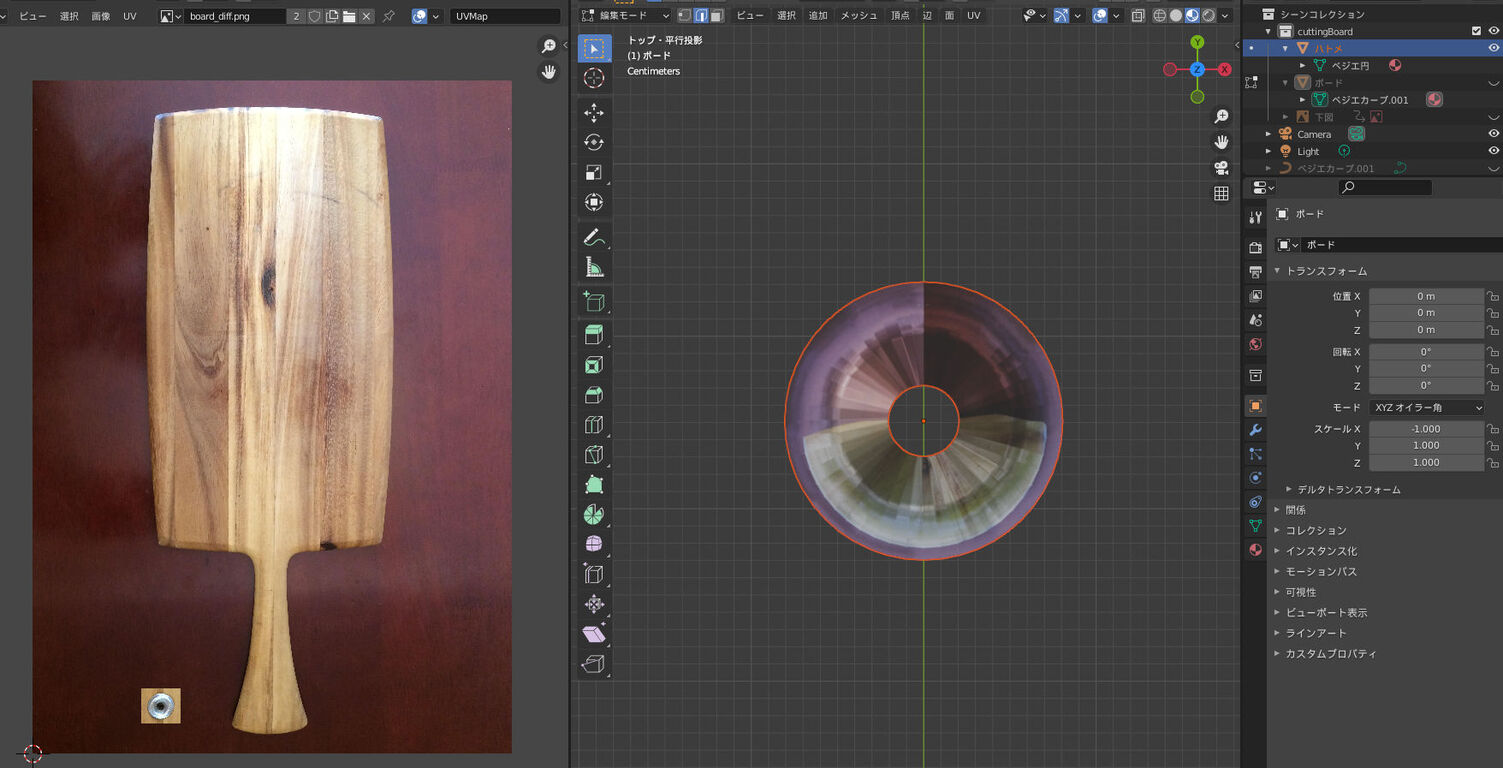This screenshot has width=1503, height=768.
Task: Open the 画像 menu in the UV editor
Action: pos(101,16)
